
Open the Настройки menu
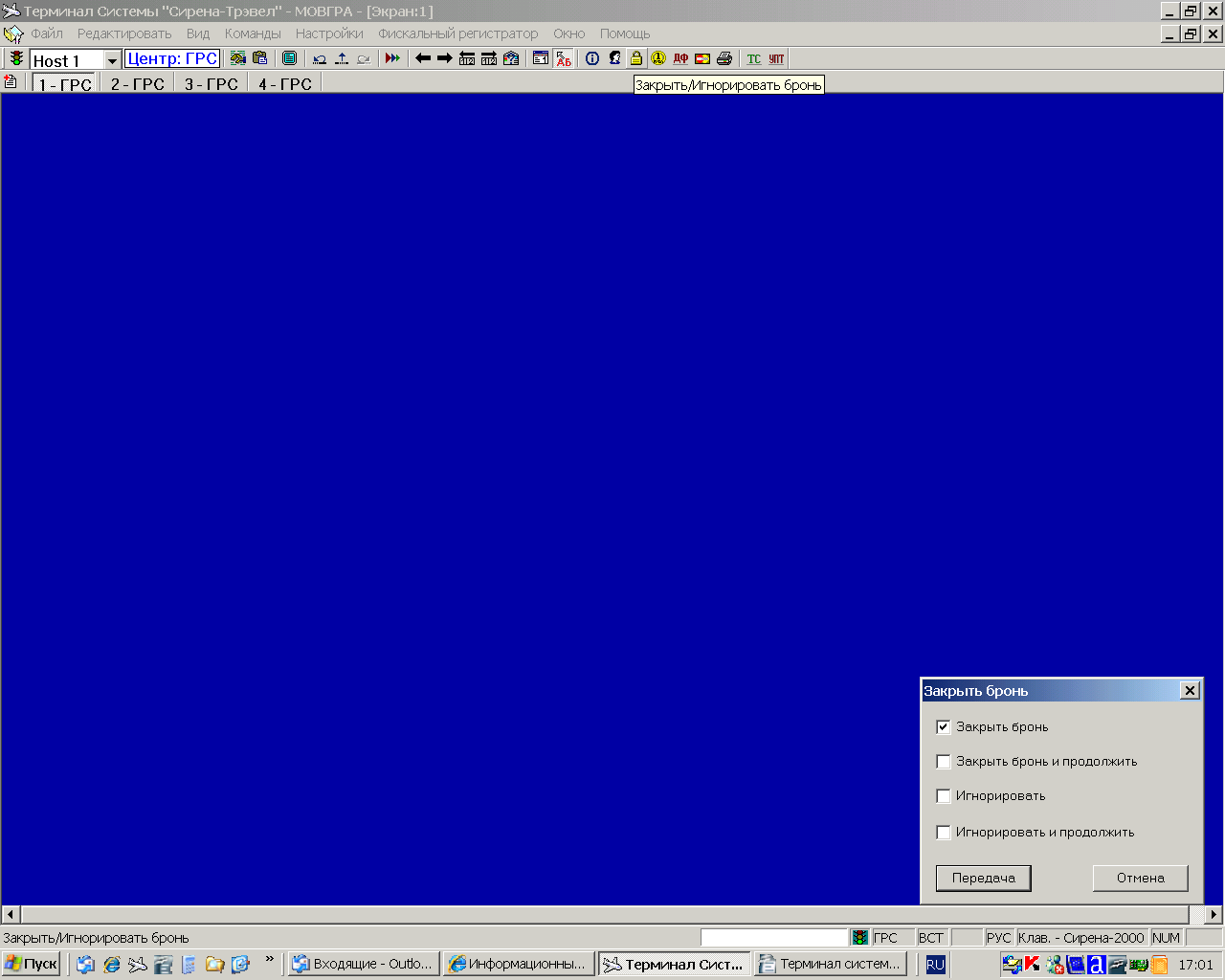click(329, 33)
